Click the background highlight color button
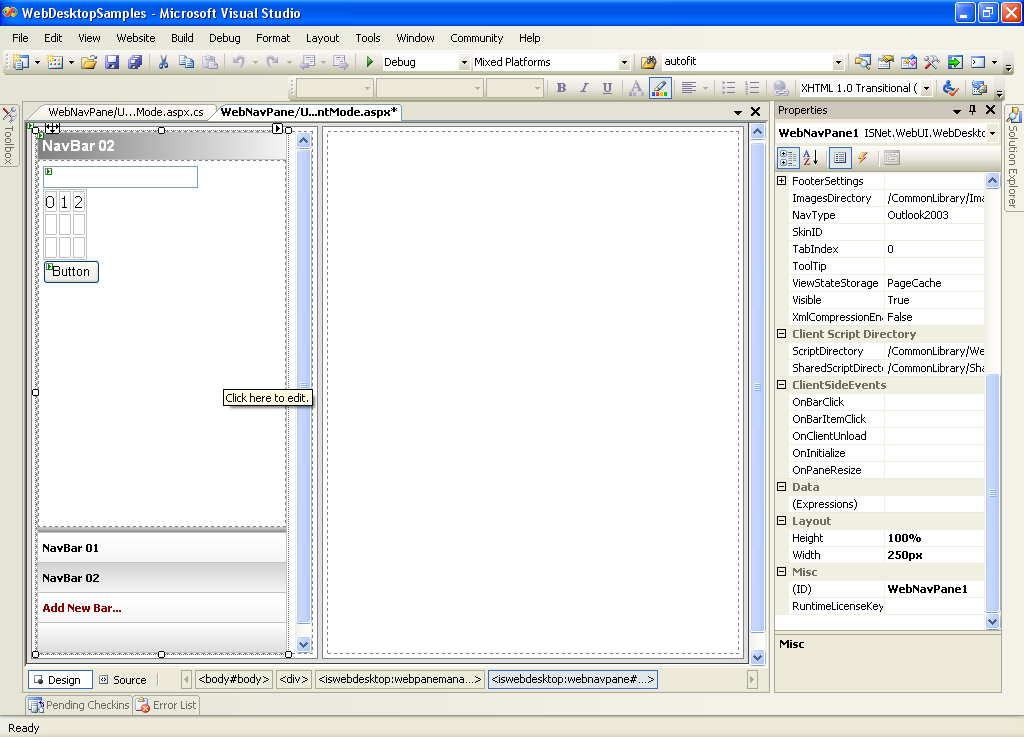This screenshot has width=1024, height=737. pyautogui.click(x=659, y=88)
